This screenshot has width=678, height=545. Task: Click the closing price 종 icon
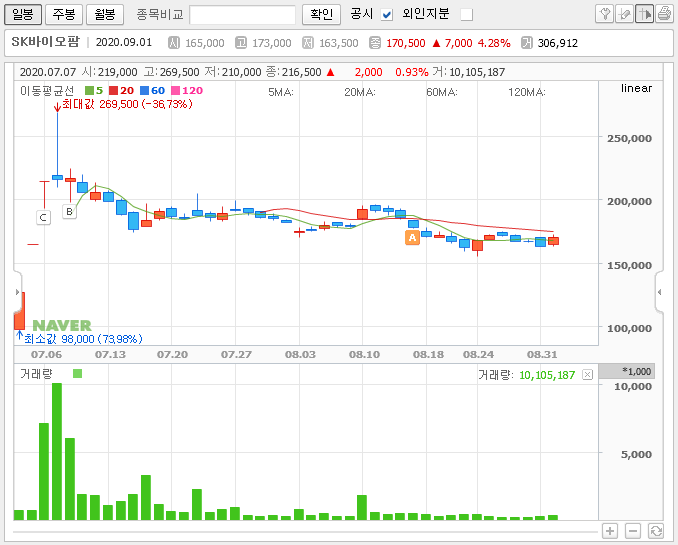374,43
